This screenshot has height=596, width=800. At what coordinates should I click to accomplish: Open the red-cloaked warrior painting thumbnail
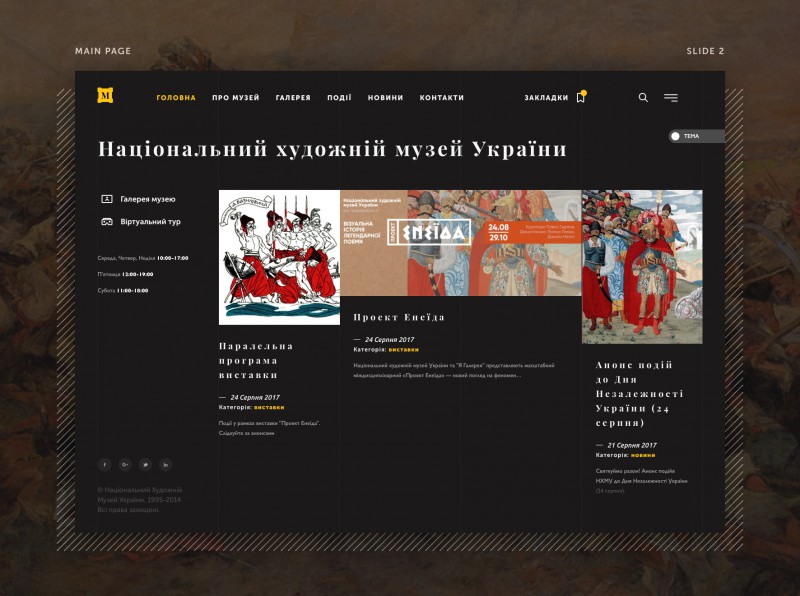click(x=642, y=267)
